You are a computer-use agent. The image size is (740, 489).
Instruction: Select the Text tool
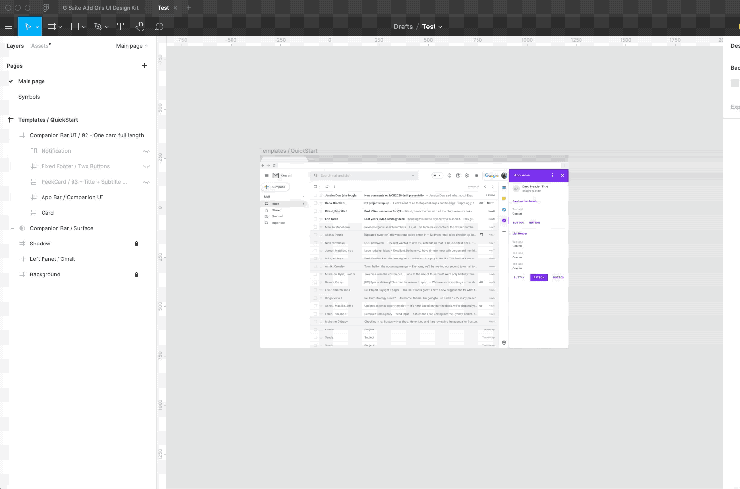click(x=121, y=26)
